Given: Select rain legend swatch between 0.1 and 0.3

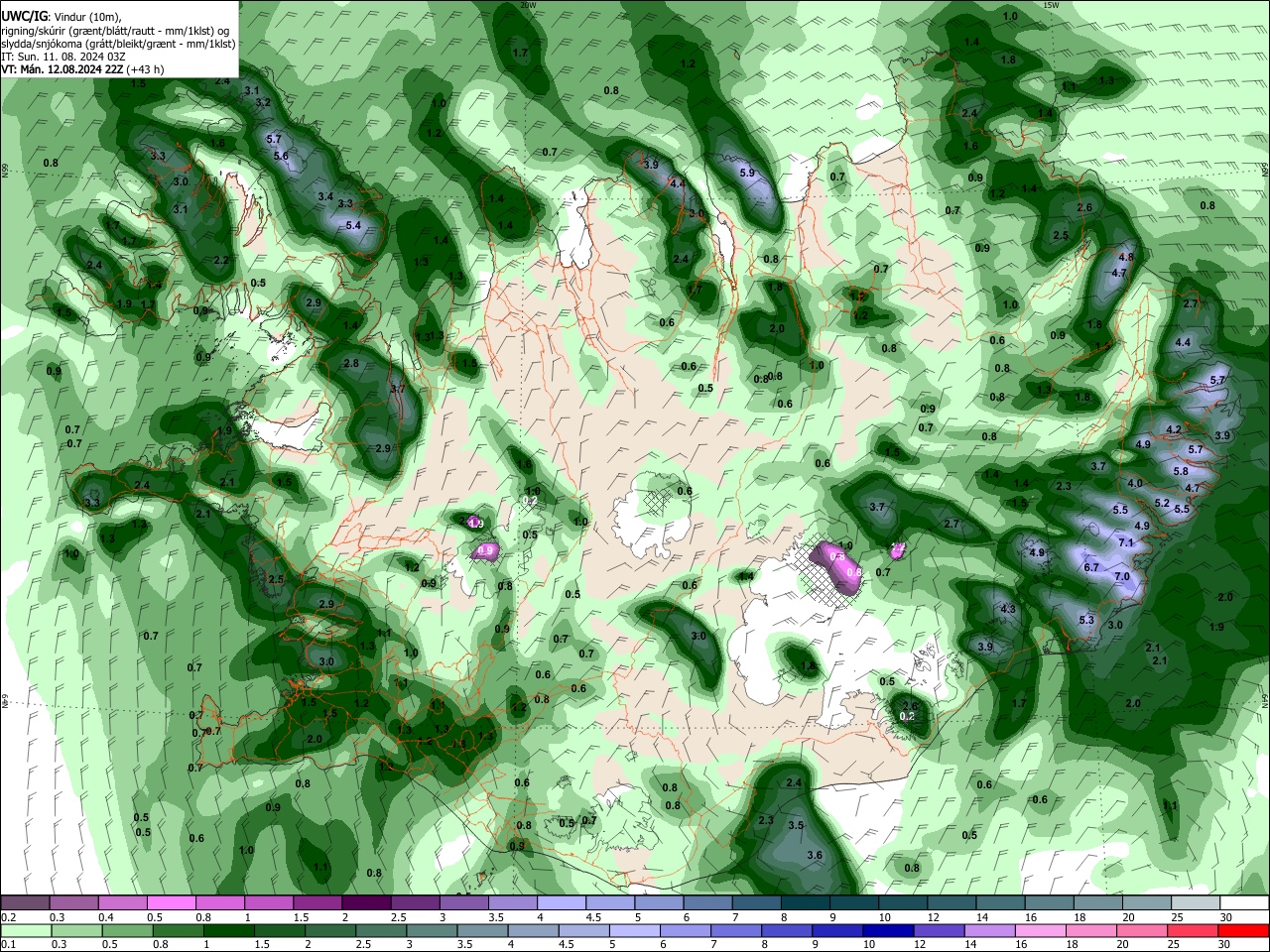Looking at the screenshot, I should [26, 930].
